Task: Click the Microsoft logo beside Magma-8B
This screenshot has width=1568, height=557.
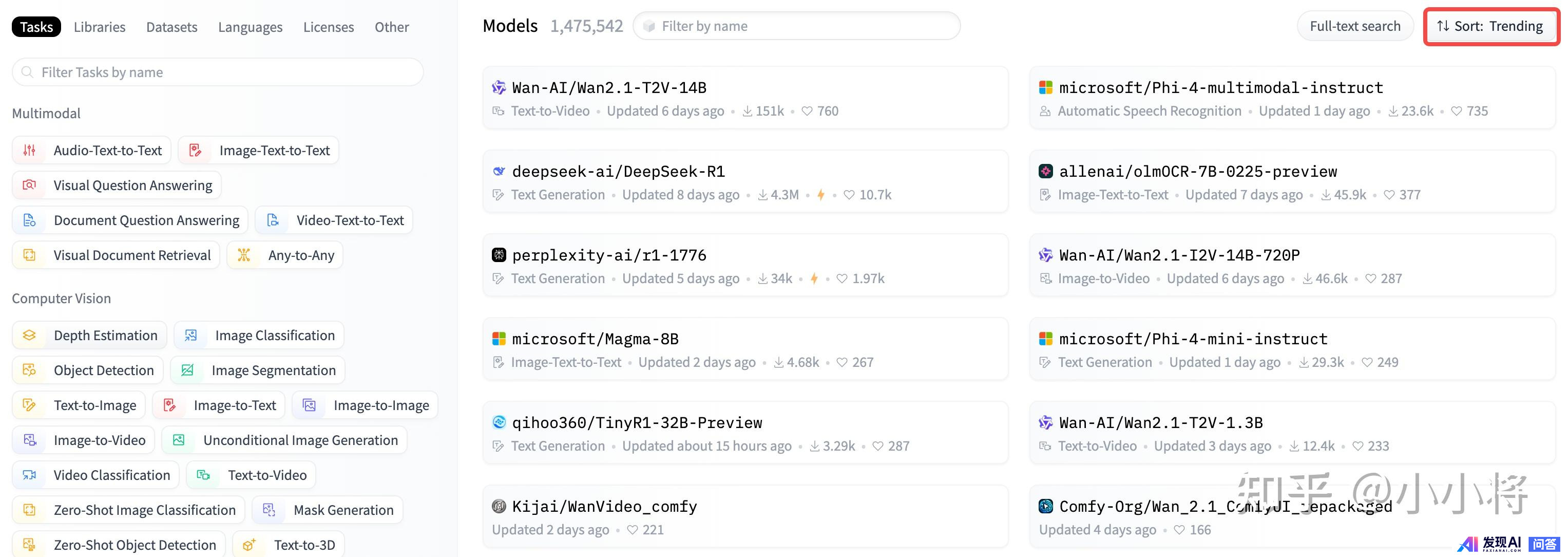Action: click(x=499, y=339)
